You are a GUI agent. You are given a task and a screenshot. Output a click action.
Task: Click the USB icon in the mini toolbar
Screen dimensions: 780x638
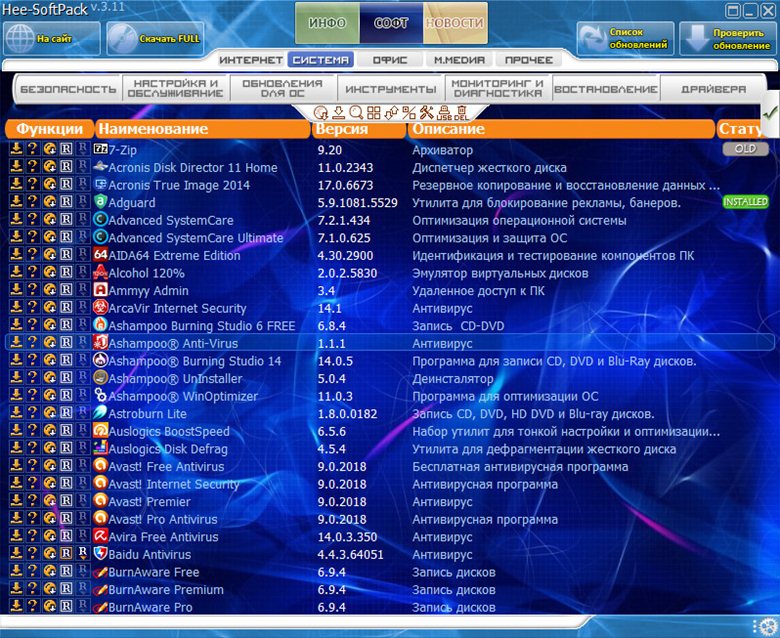coord(444,113)
